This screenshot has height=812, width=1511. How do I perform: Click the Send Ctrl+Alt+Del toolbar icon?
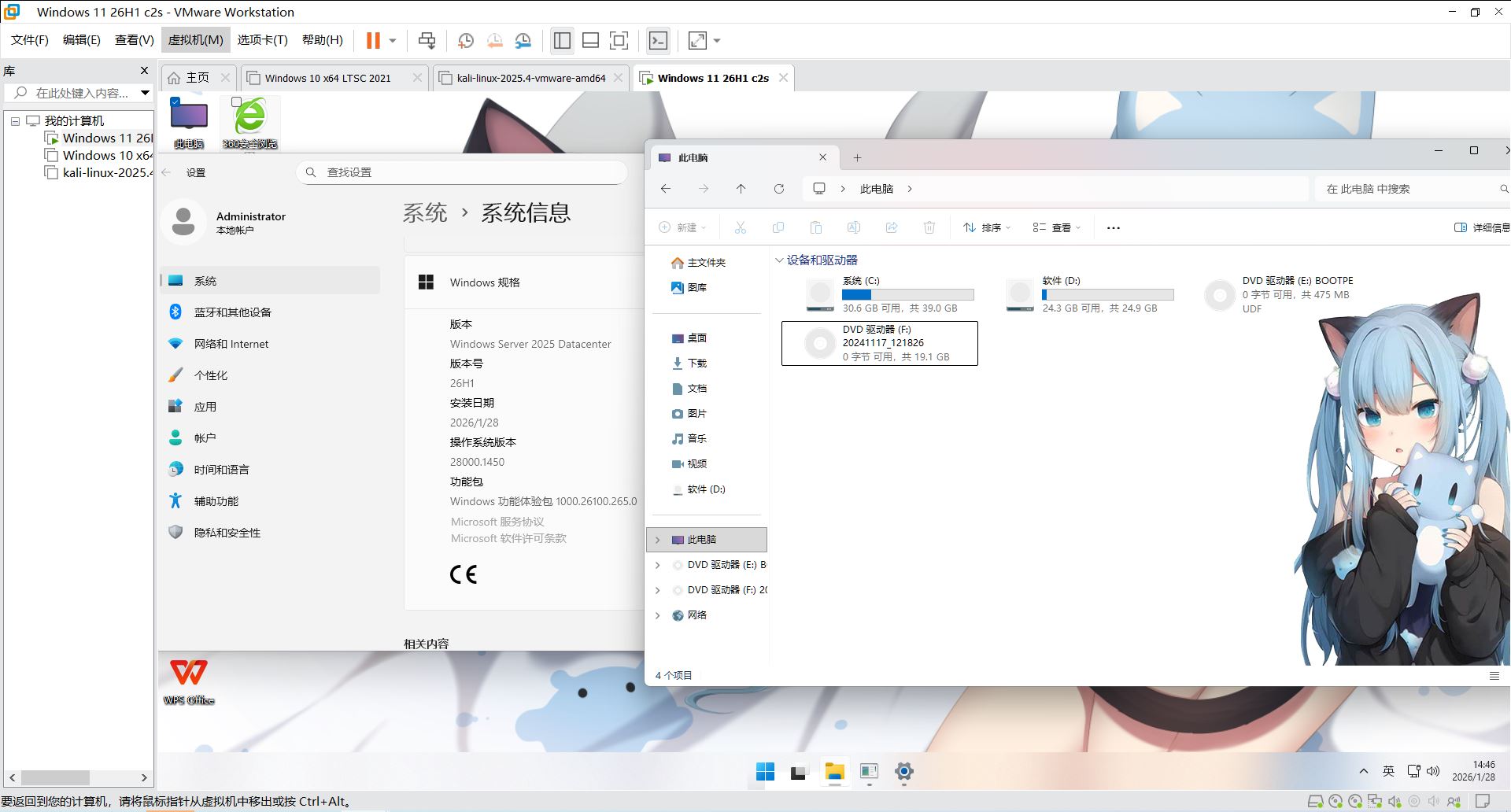[427, 41]
